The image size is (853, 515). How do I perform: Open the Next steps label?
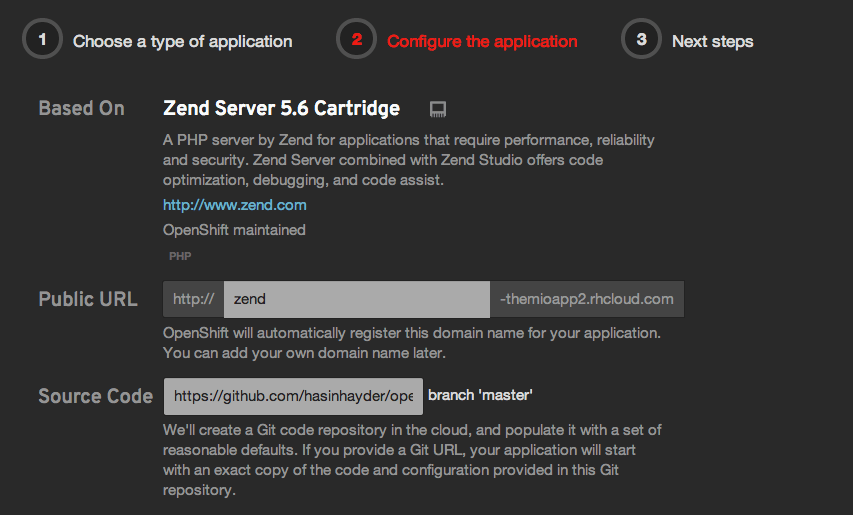click(713, 42)
